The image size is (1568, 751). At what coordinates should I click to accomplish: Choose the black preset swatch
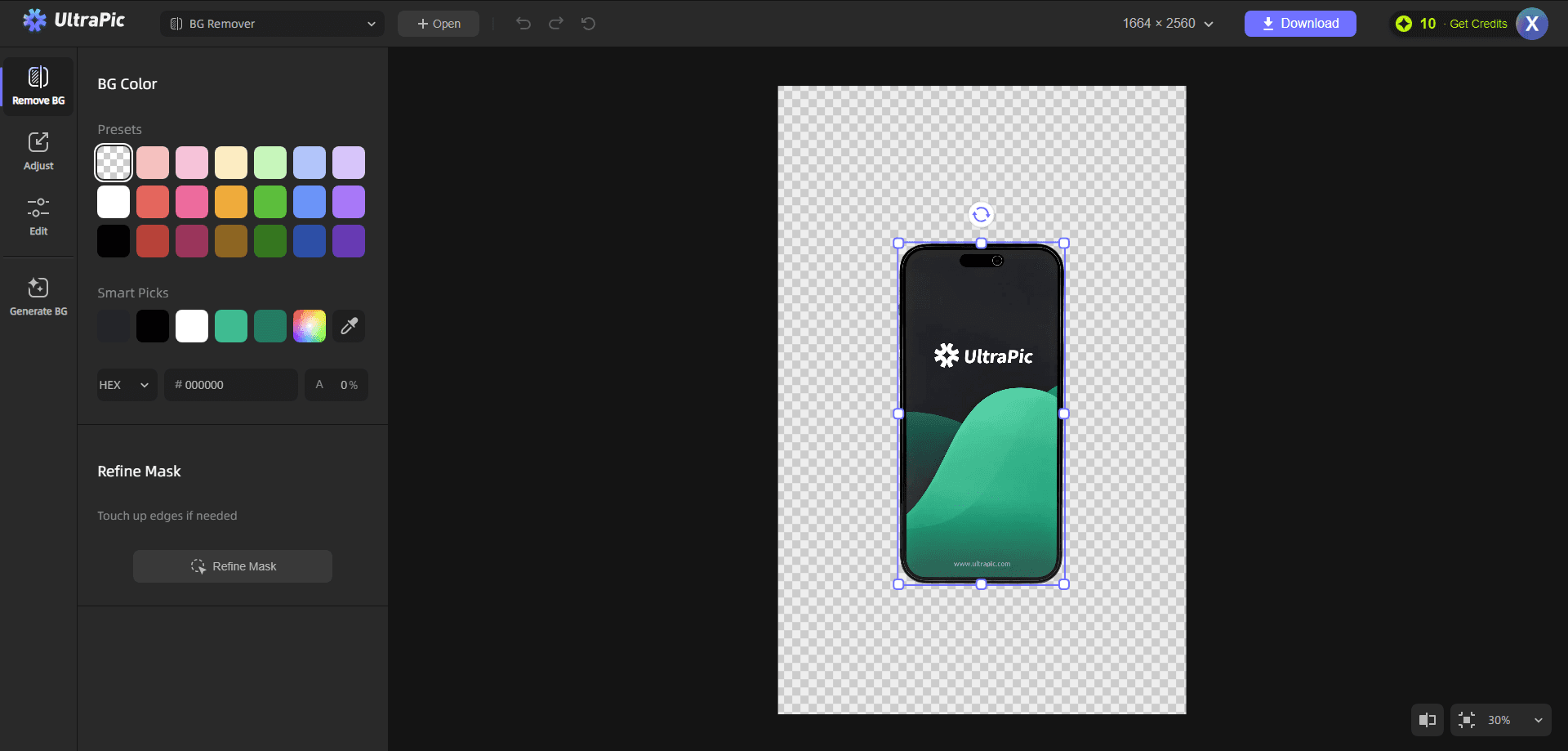tap(114, 241)
